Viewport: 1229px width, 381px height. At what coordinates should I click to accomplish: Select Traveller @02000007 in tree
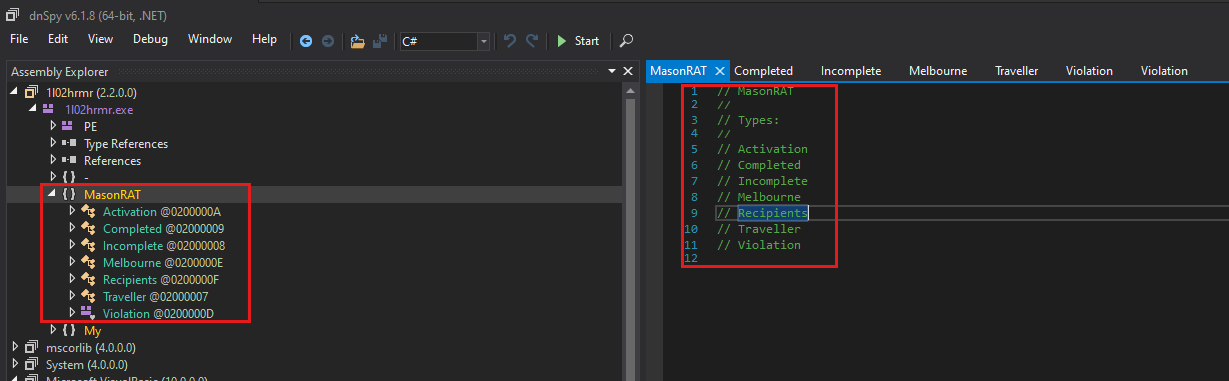click(x=155, y=296)
